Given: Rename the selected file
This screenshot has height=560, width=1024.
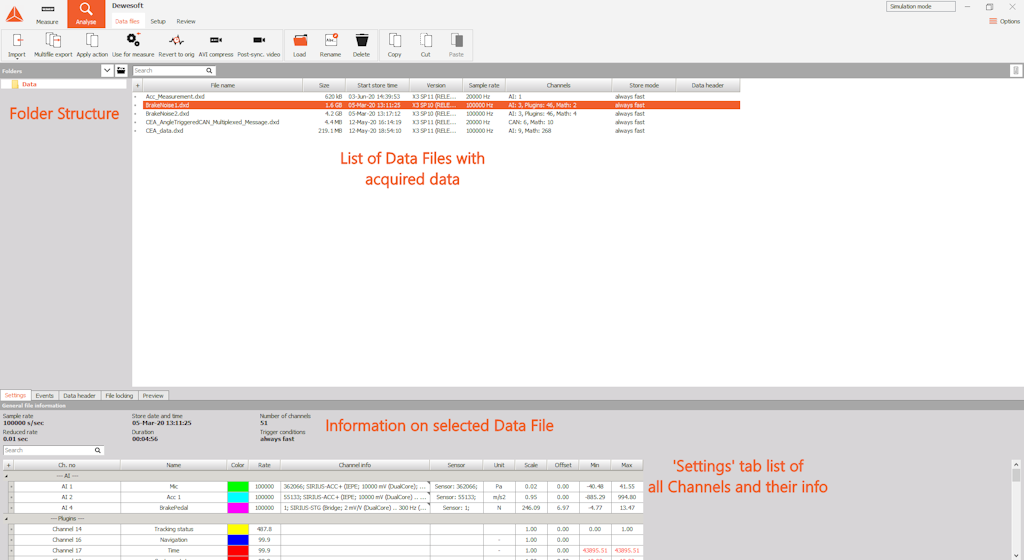Looking at the screenshot, I should (330, 45).
